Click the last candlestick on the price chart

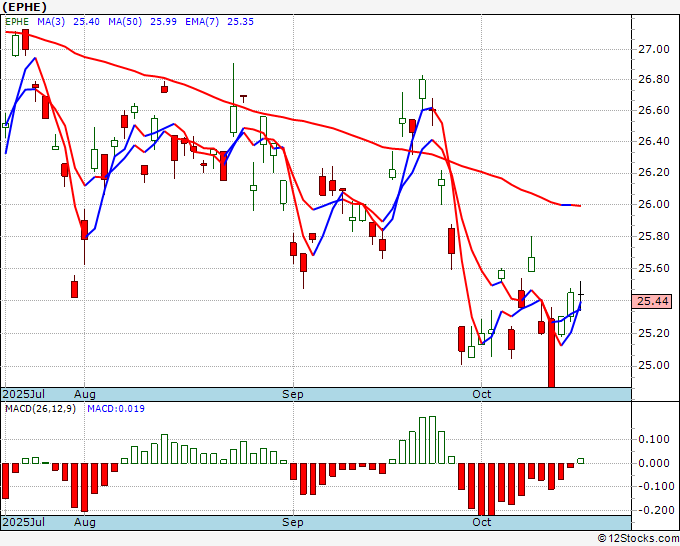[x=581, y=295]
